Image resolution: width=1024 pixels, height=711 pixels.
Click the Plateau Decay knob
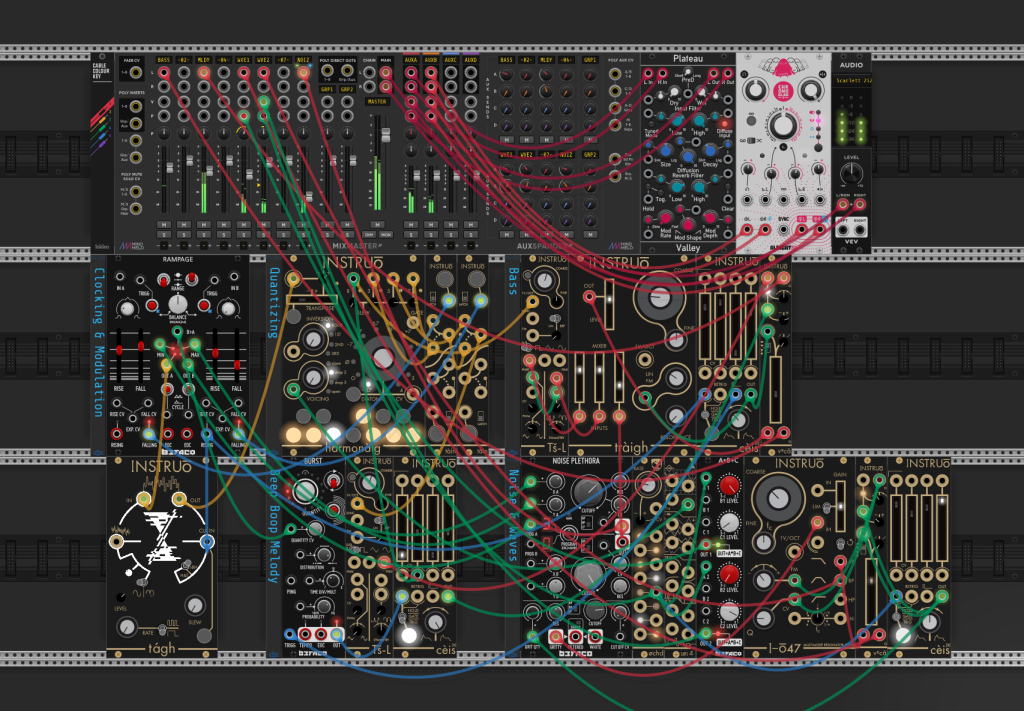coord(711,150)
